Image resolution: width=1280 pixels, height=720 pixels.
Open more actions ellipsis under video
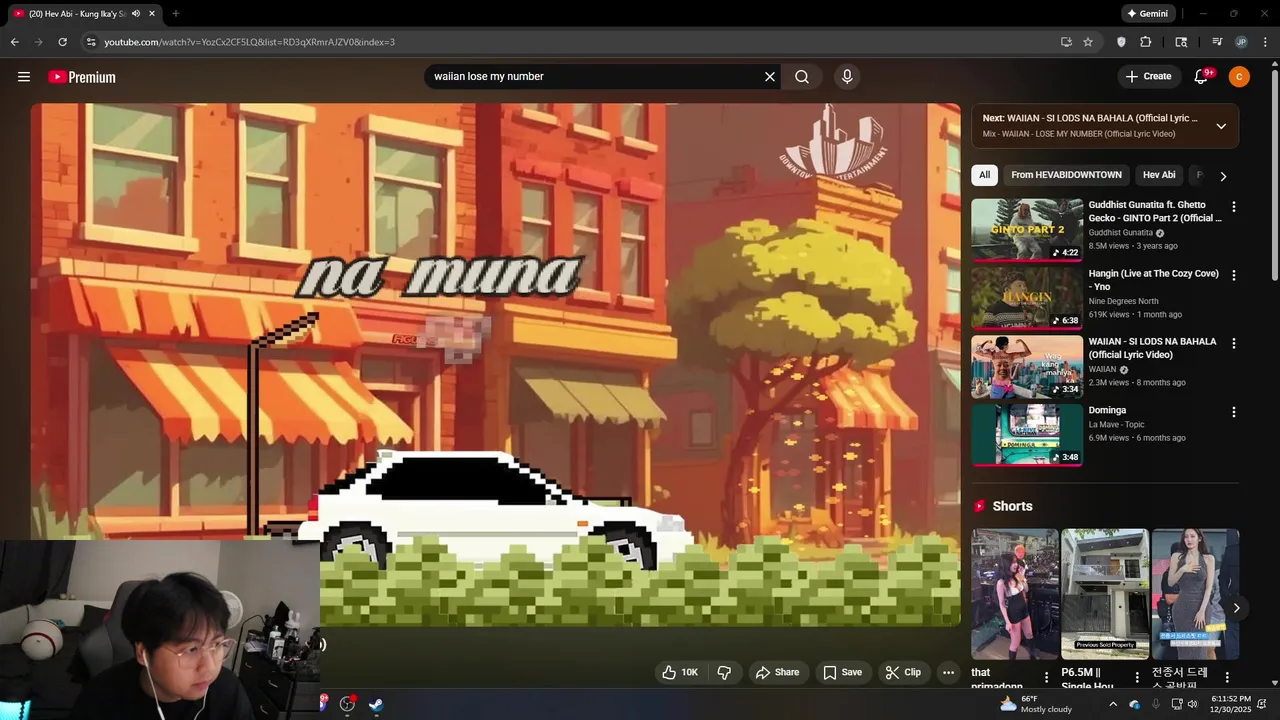(949, 672)
